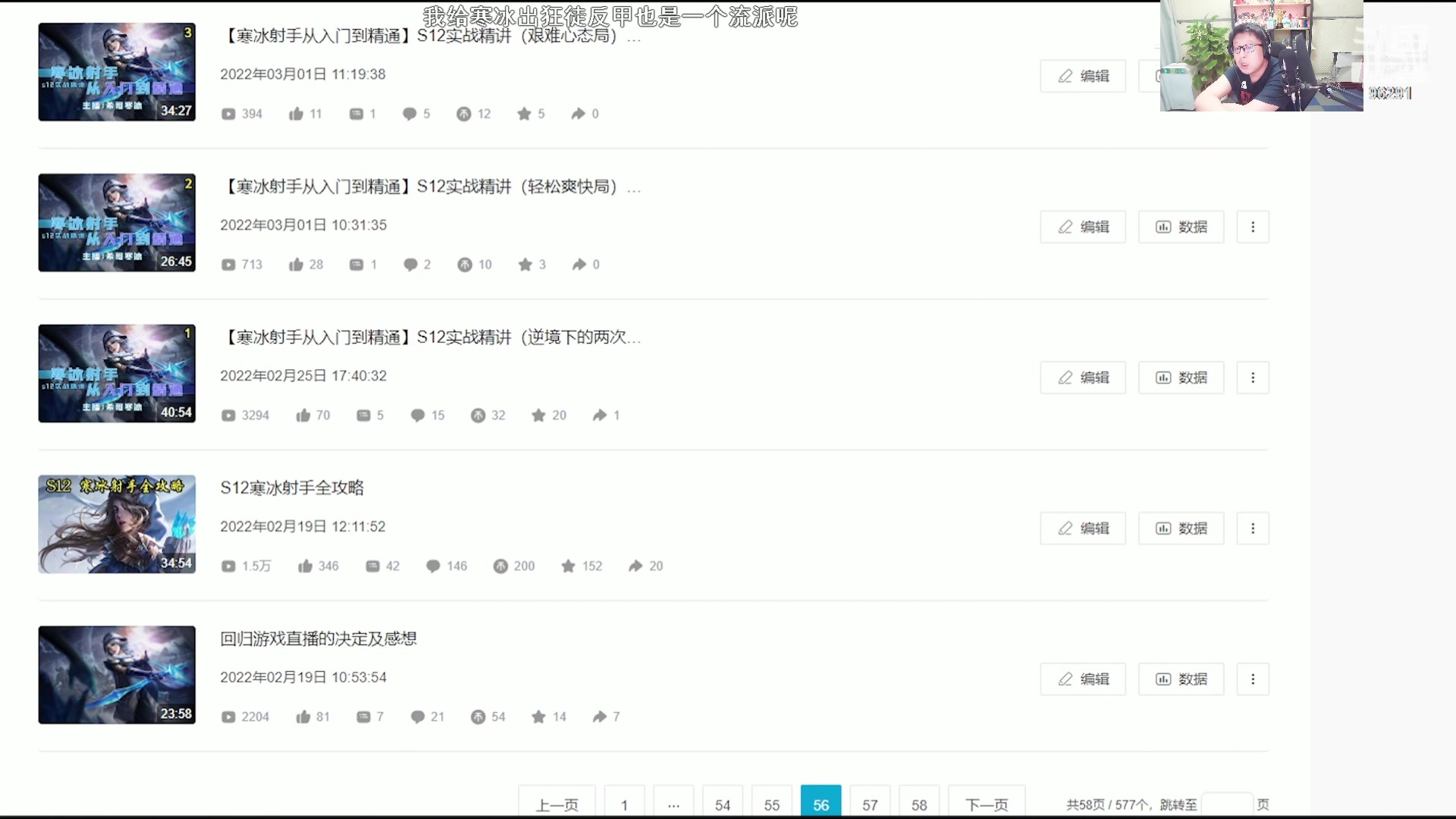
Task: Click the 下一页 next page button
Action: pyautogui.click(x=987, y=805)
